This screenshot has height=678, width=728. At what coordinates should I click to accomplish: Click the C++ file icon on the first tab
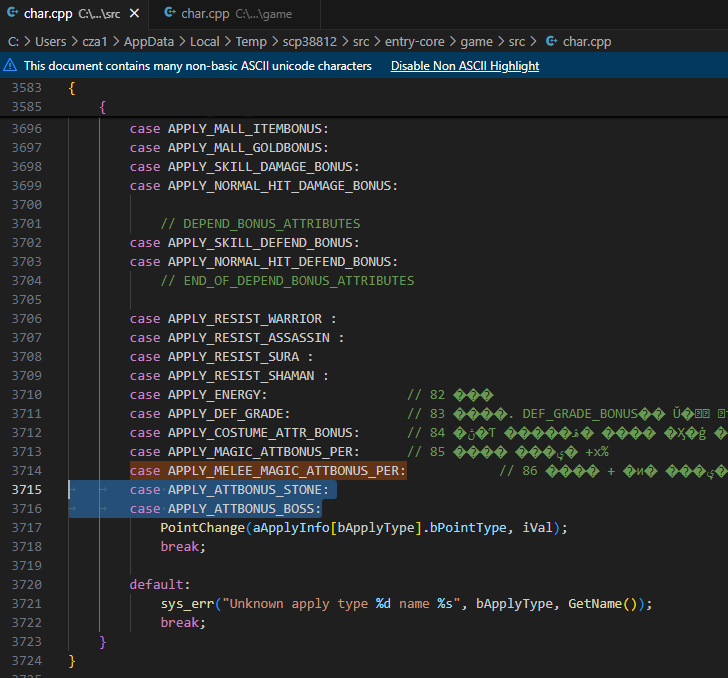13,14
